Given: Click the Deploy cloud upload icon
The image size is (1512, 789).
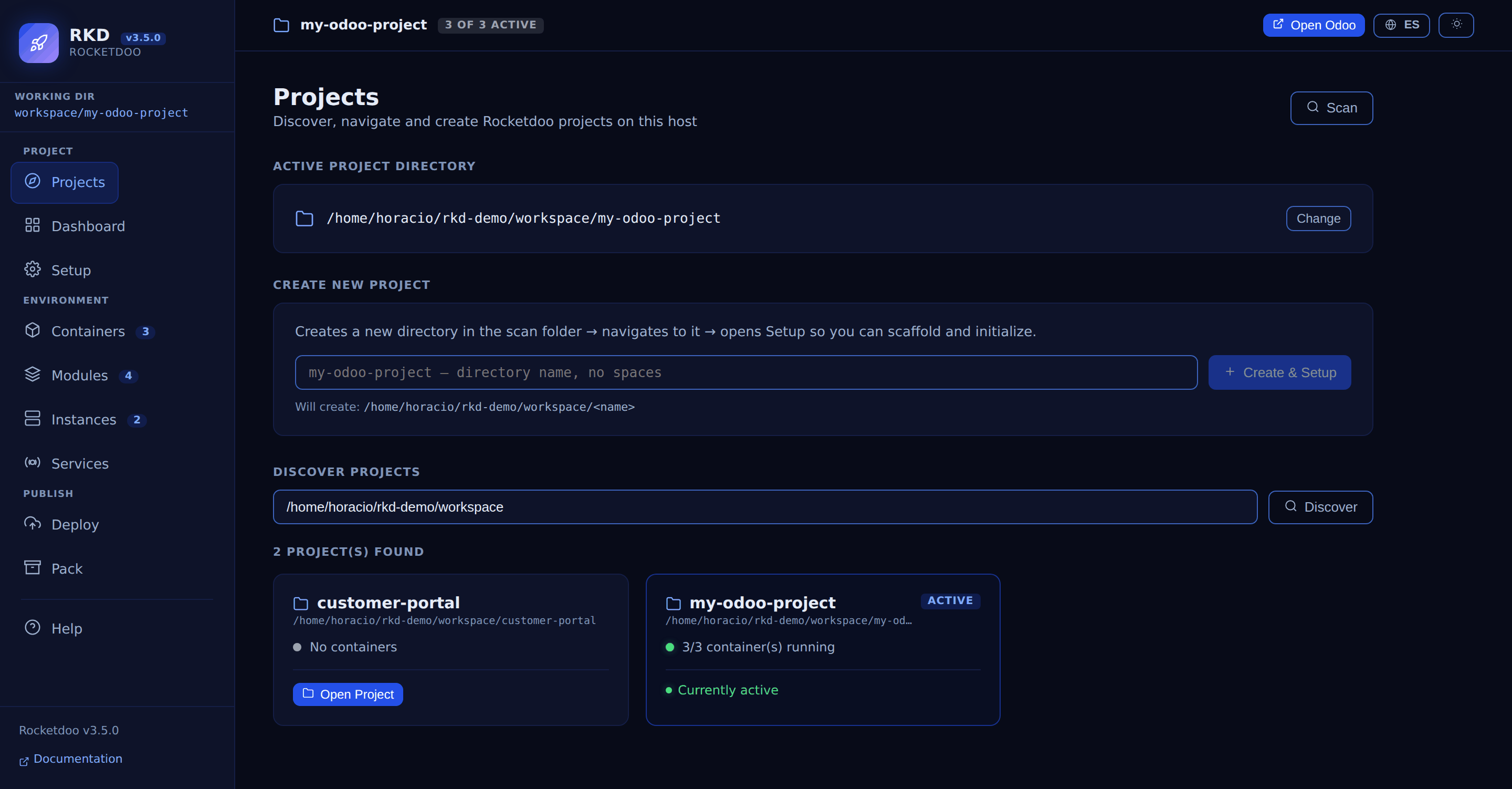Looking at the screenshot, I should click(33, 524).
